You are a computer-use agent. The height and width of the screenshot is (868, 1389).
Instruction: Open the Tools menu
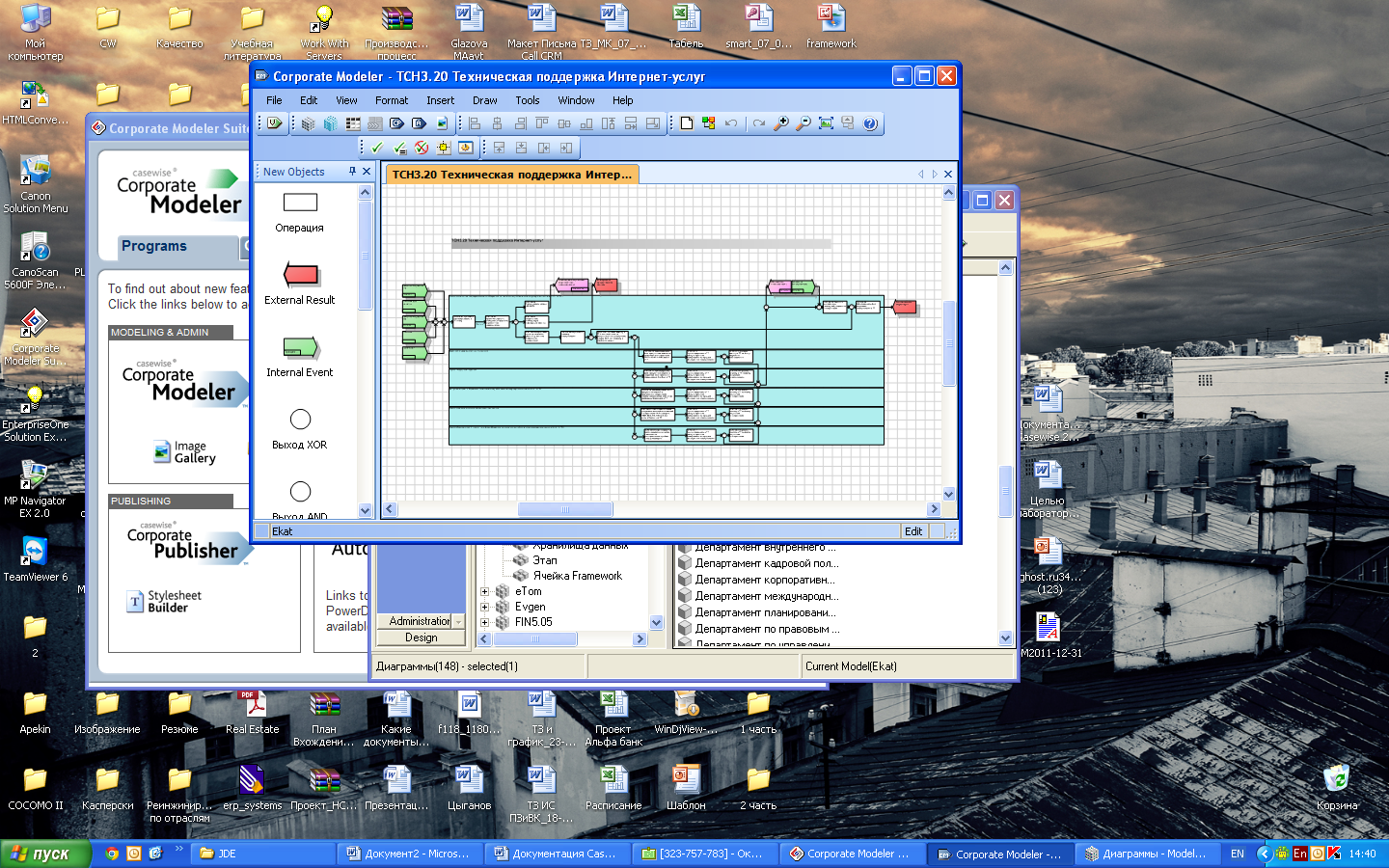click(528, 100)
